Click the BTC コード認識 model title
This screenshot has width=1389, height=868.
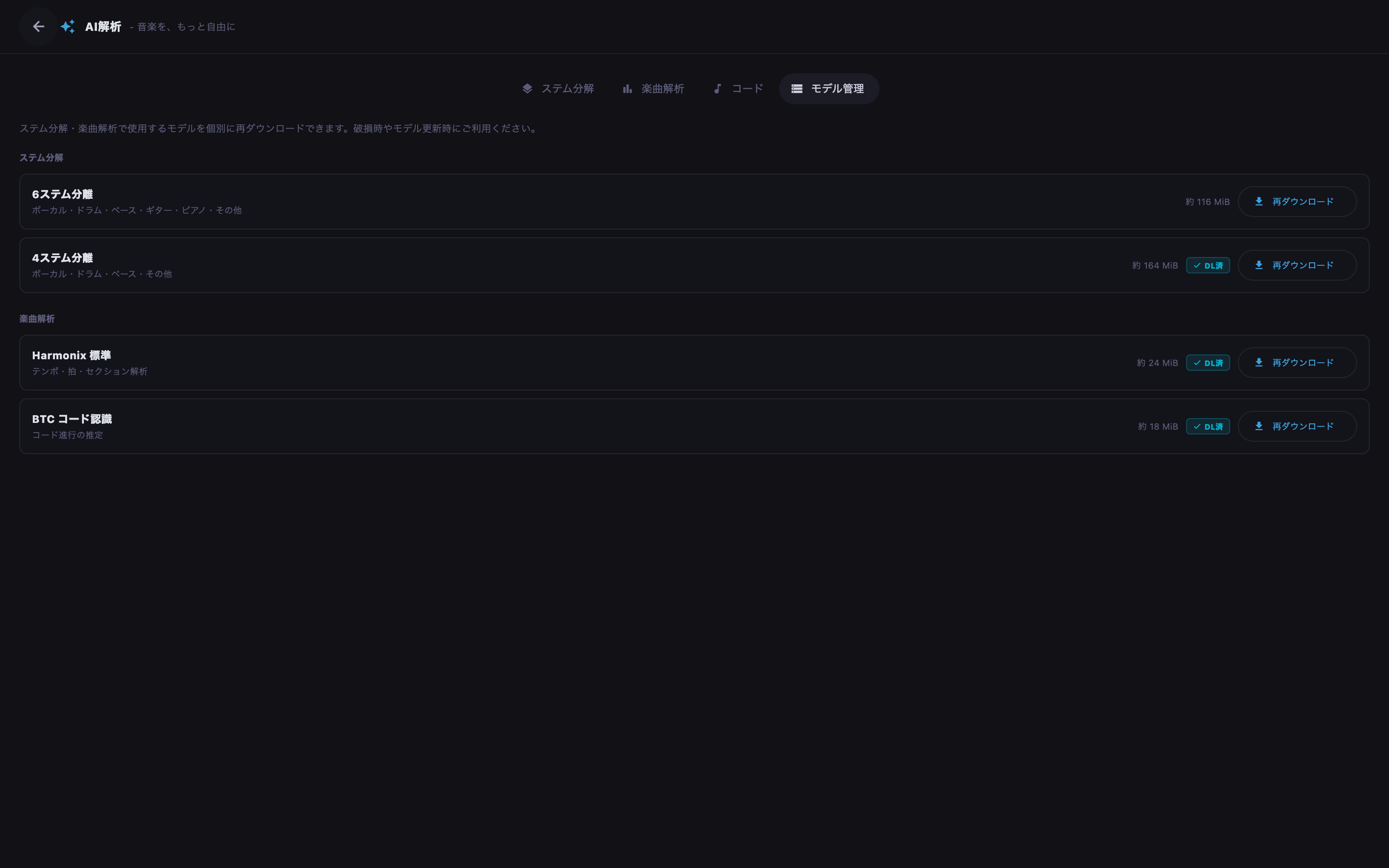coord(72,419)
